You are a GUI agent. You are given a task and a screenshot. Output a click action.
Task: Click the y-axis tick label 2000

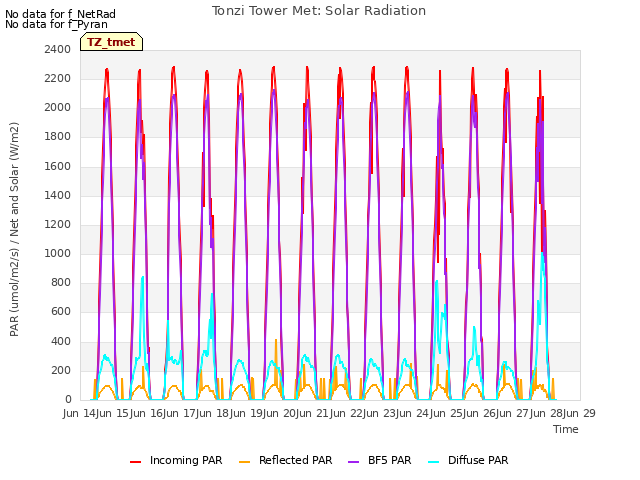(x=58, y=108)
